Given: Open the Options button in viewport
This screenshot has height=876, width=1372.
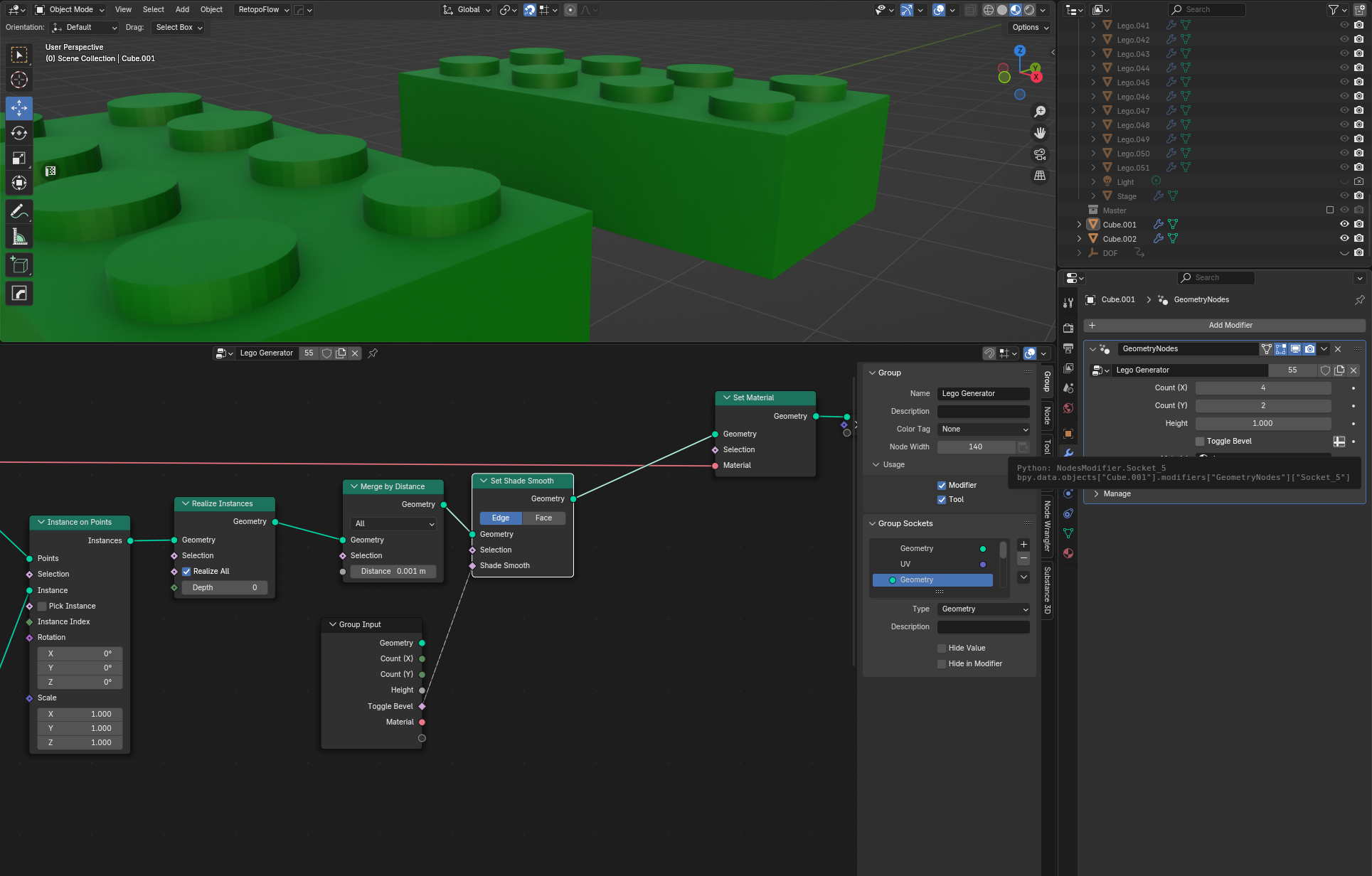Looking at the screenshot, I should (x=1029, y=28).
